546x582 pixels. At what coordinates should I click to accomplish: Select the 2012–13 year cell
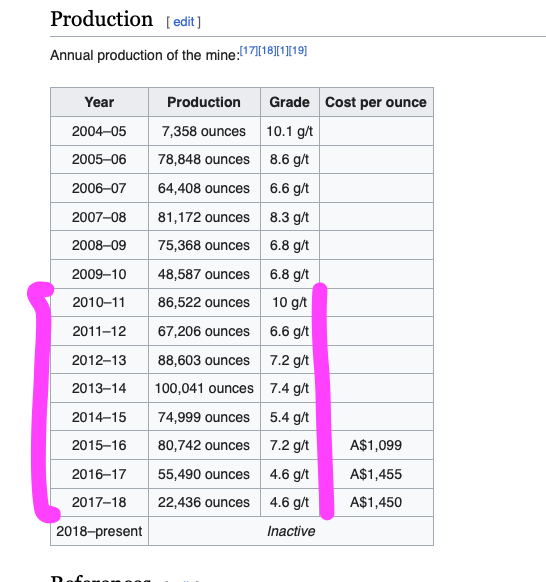pos(99,360)
